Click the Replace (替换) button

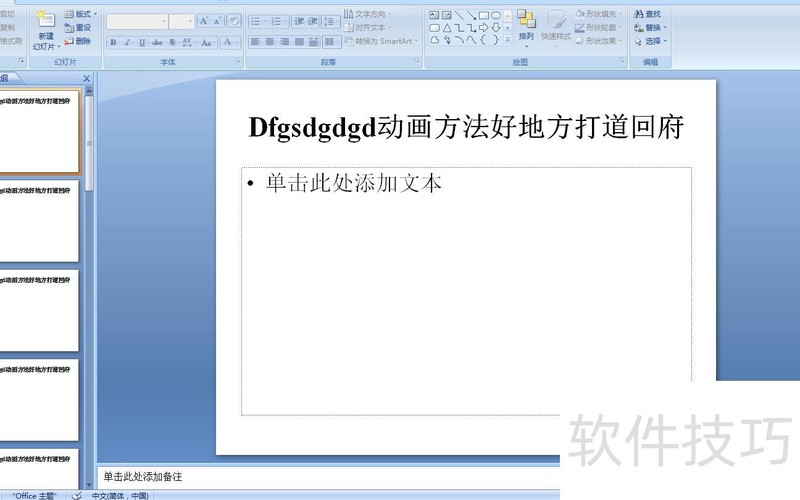click(x=651, y=28)
